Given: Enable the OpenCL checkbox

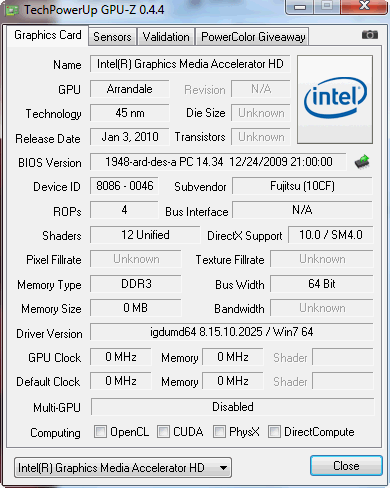Looking at the screenshot, I should [x=100, y=432].
